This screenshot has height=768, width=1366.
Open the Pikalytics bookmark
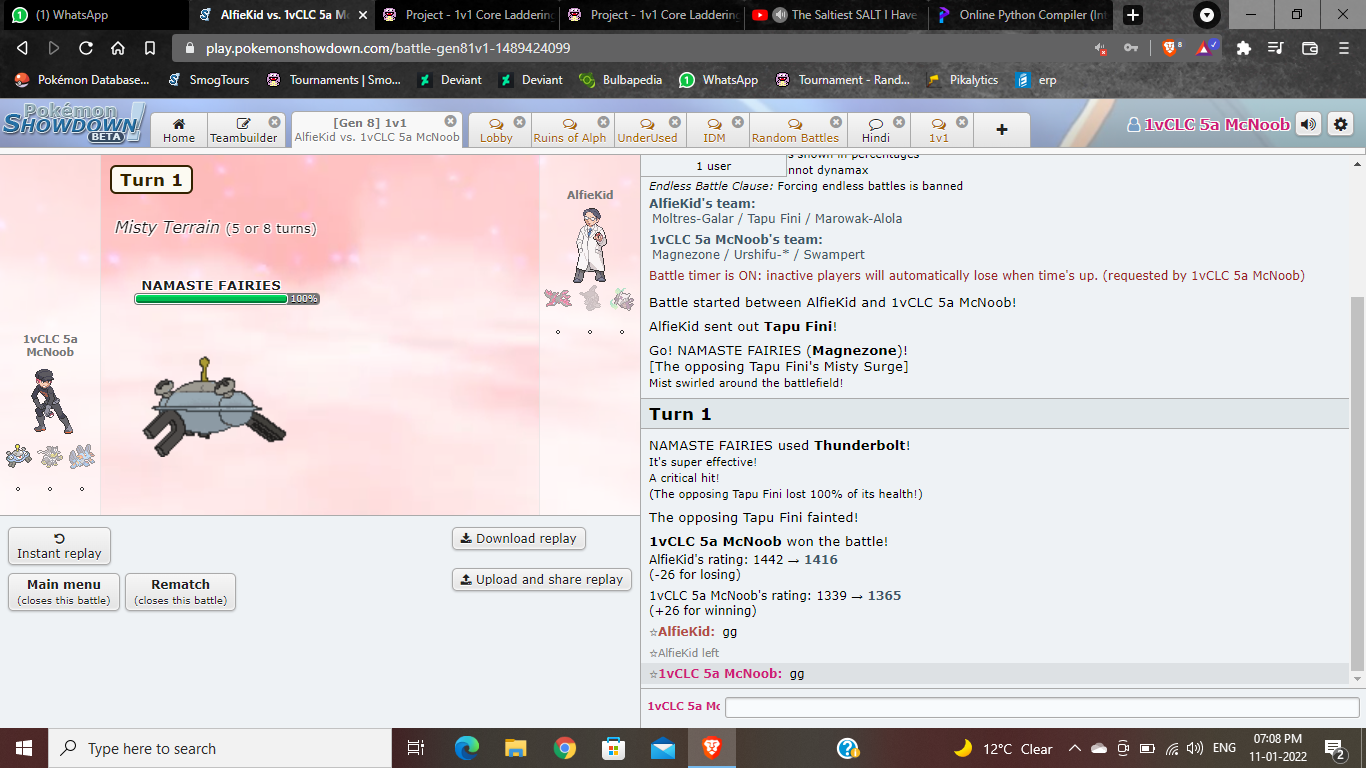[962, 80]
